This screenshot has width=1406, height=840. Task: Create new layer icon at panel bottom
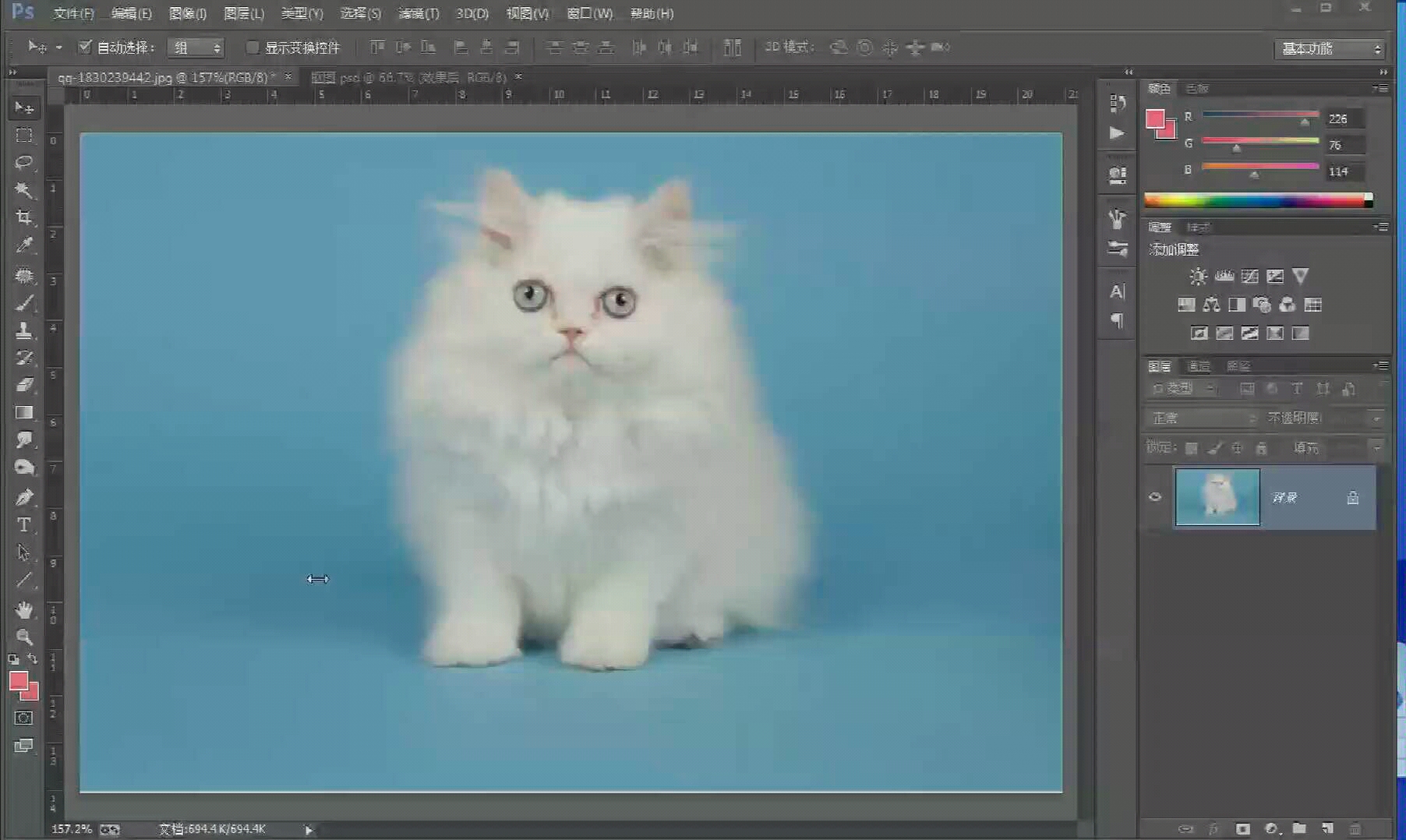coord(1327,828)
